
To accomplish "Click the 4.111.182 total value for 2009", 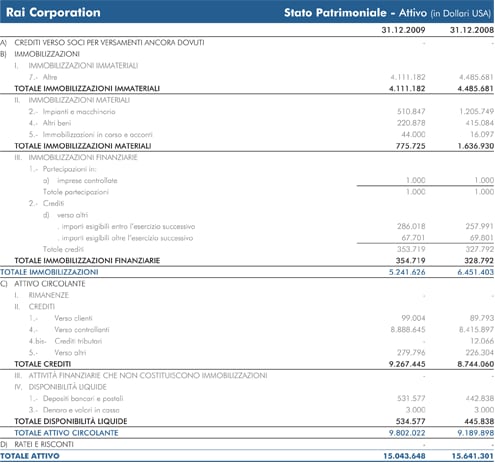I will (407, 89).
